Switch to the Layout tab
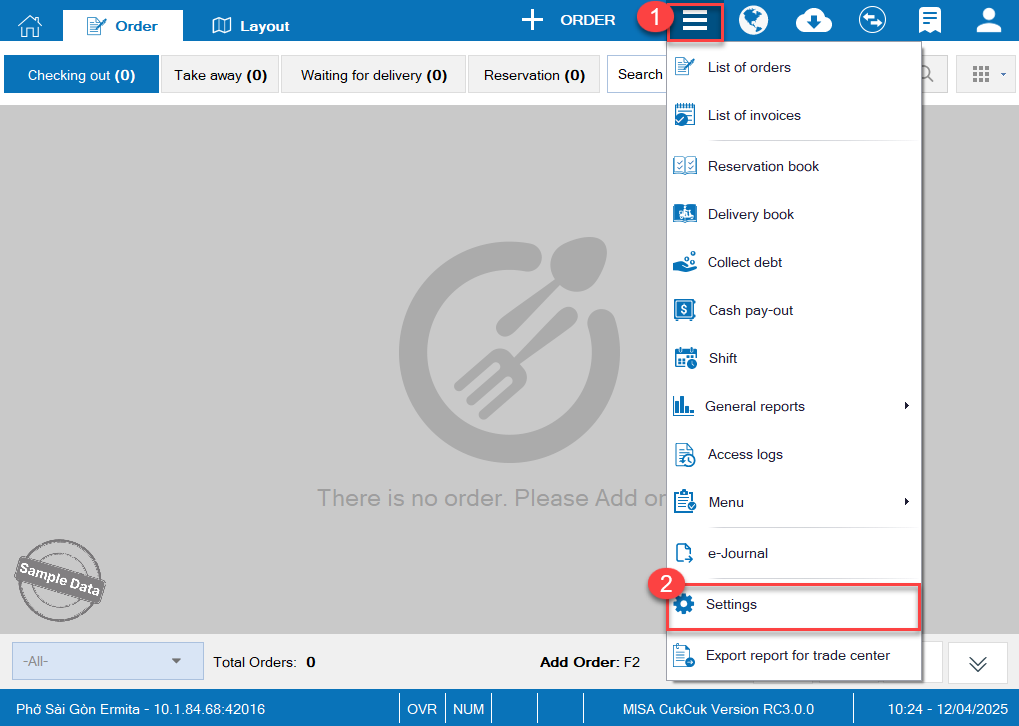This screenshot has height=726, width=1019. pos(251,26)
